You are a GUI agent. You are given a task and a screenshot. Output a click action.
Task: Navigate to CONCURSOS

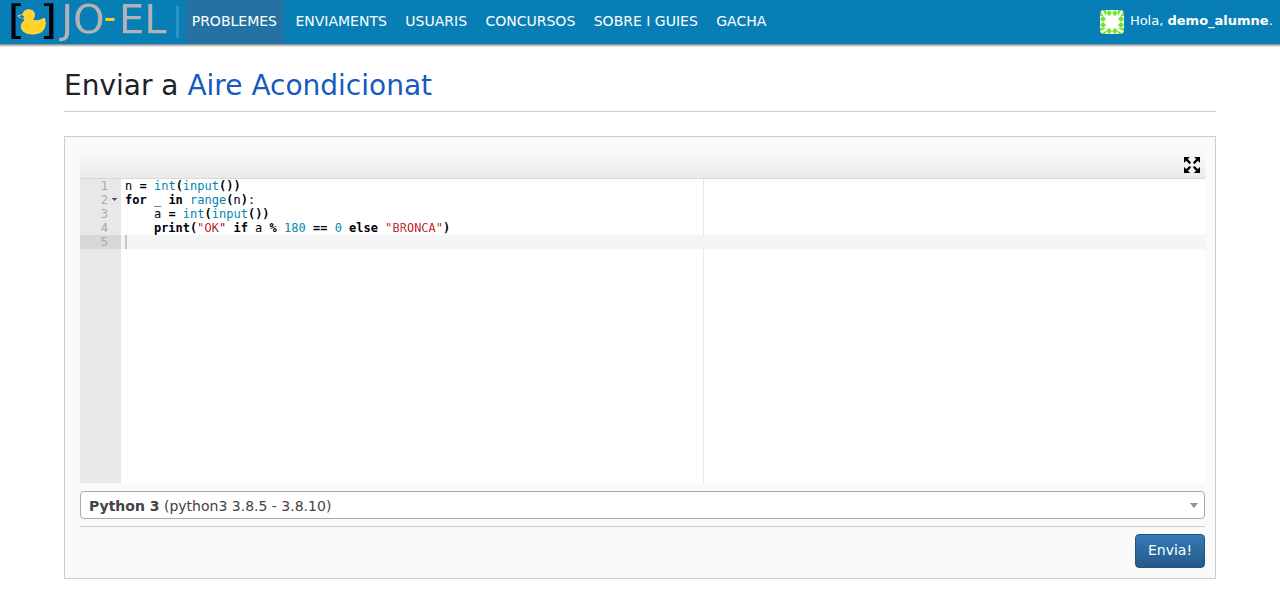(530, 22)
